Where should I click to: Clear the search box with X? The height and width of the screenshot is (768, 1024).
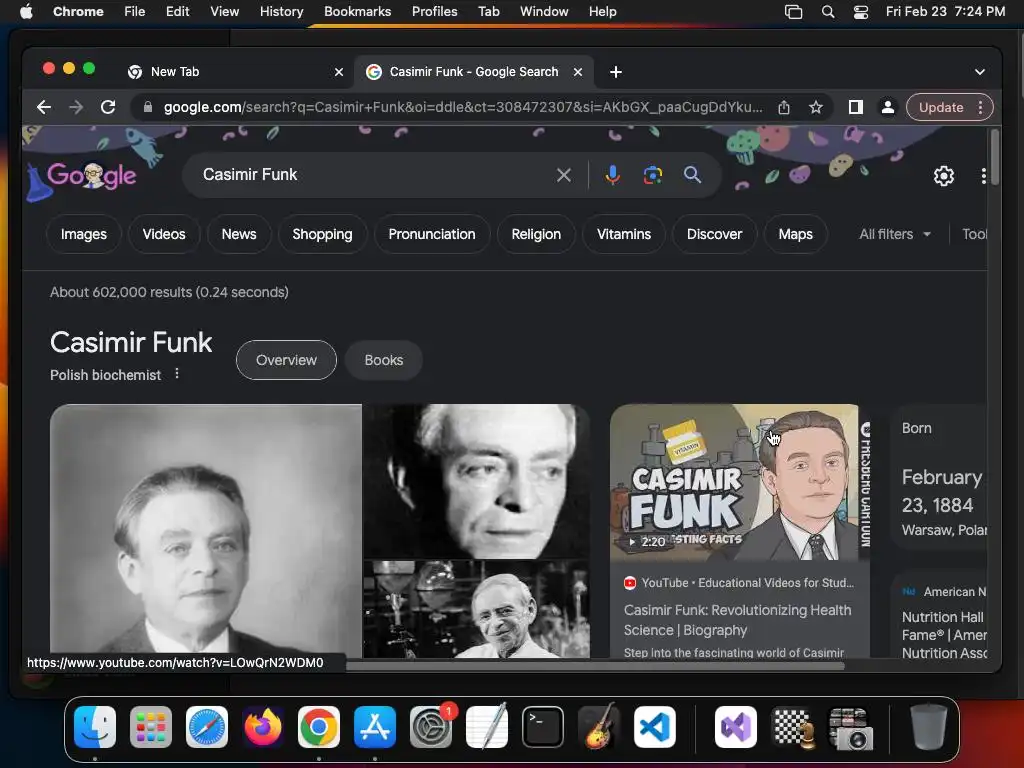[x=564, y=174]
